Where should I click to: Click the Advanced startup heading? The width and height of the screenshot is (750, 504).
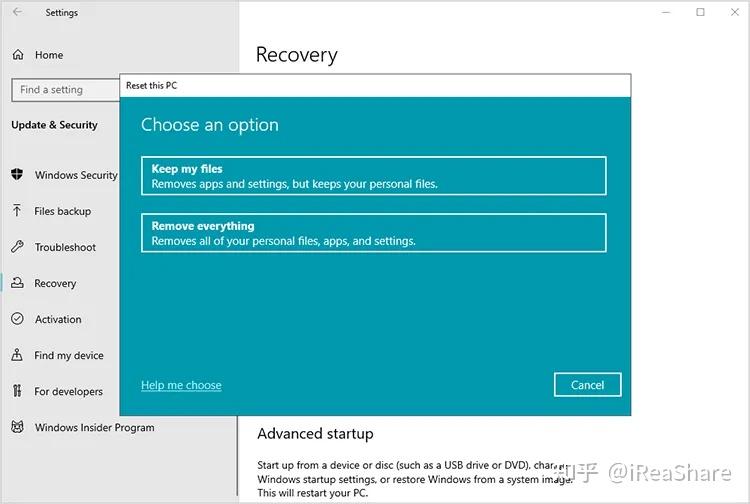click(315, 434)
